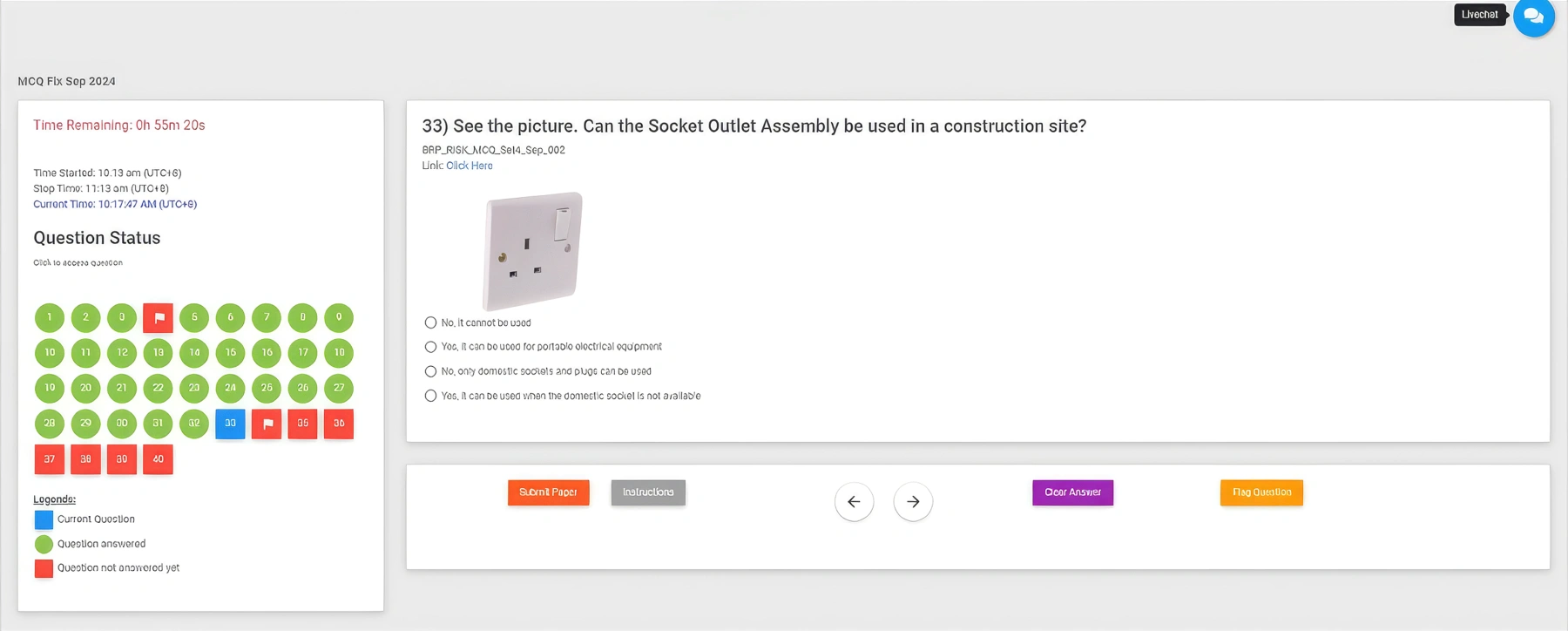
Task: Follow the "Click Here" picture link
Action: 470,166
